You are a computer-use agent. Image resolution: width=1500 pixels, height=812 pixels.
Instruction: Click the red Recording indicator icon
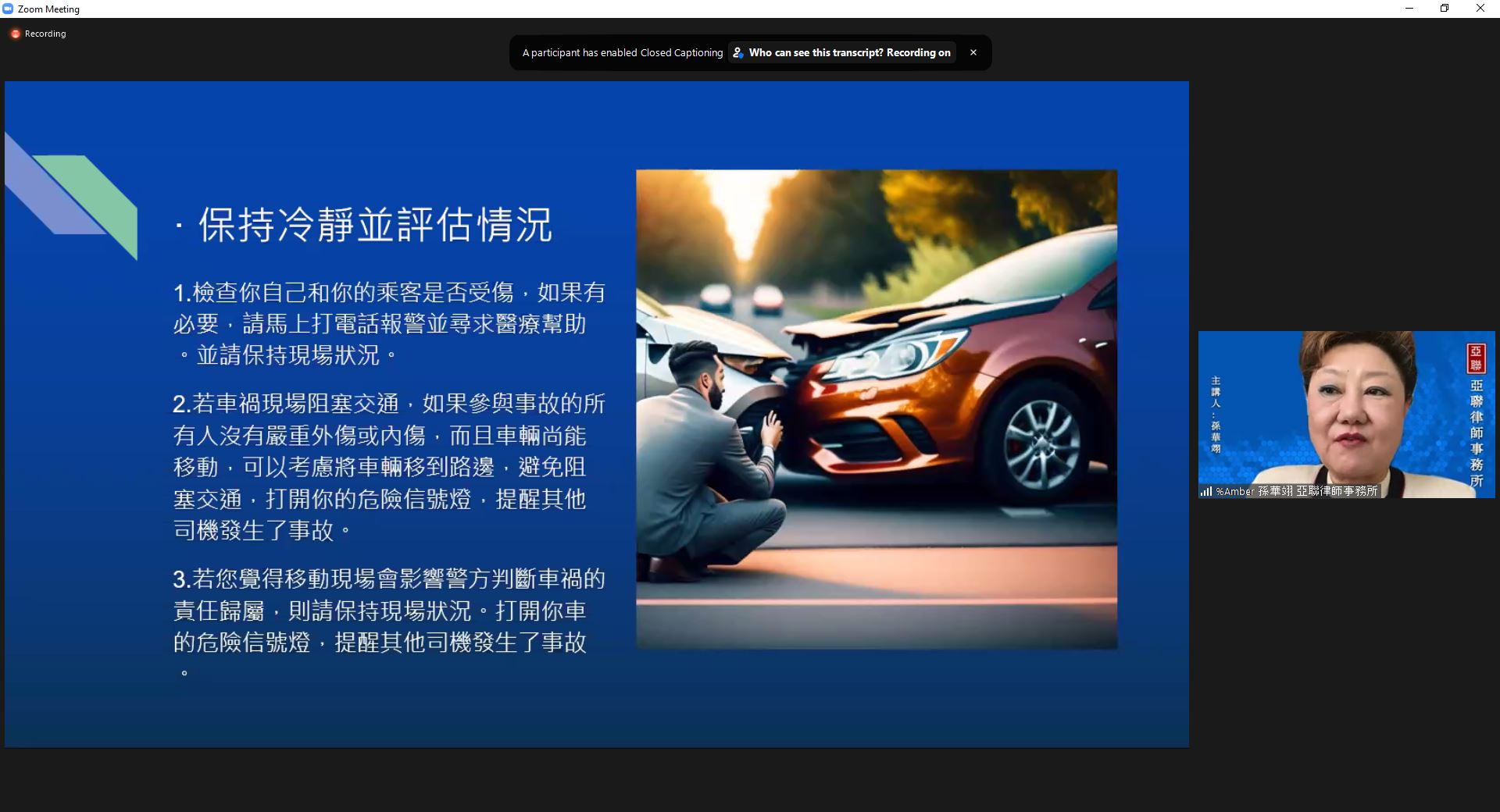coord(15,34)
